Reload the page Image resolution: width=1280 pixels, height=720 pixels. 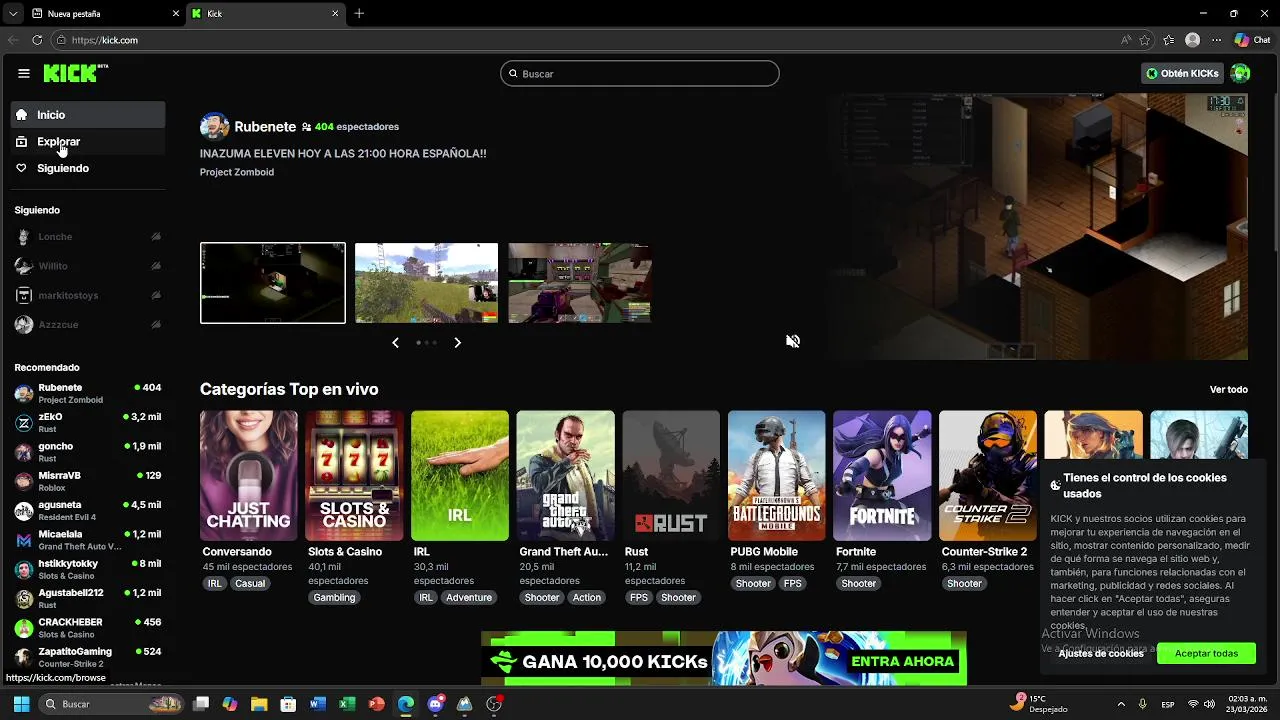click(37, 40)
